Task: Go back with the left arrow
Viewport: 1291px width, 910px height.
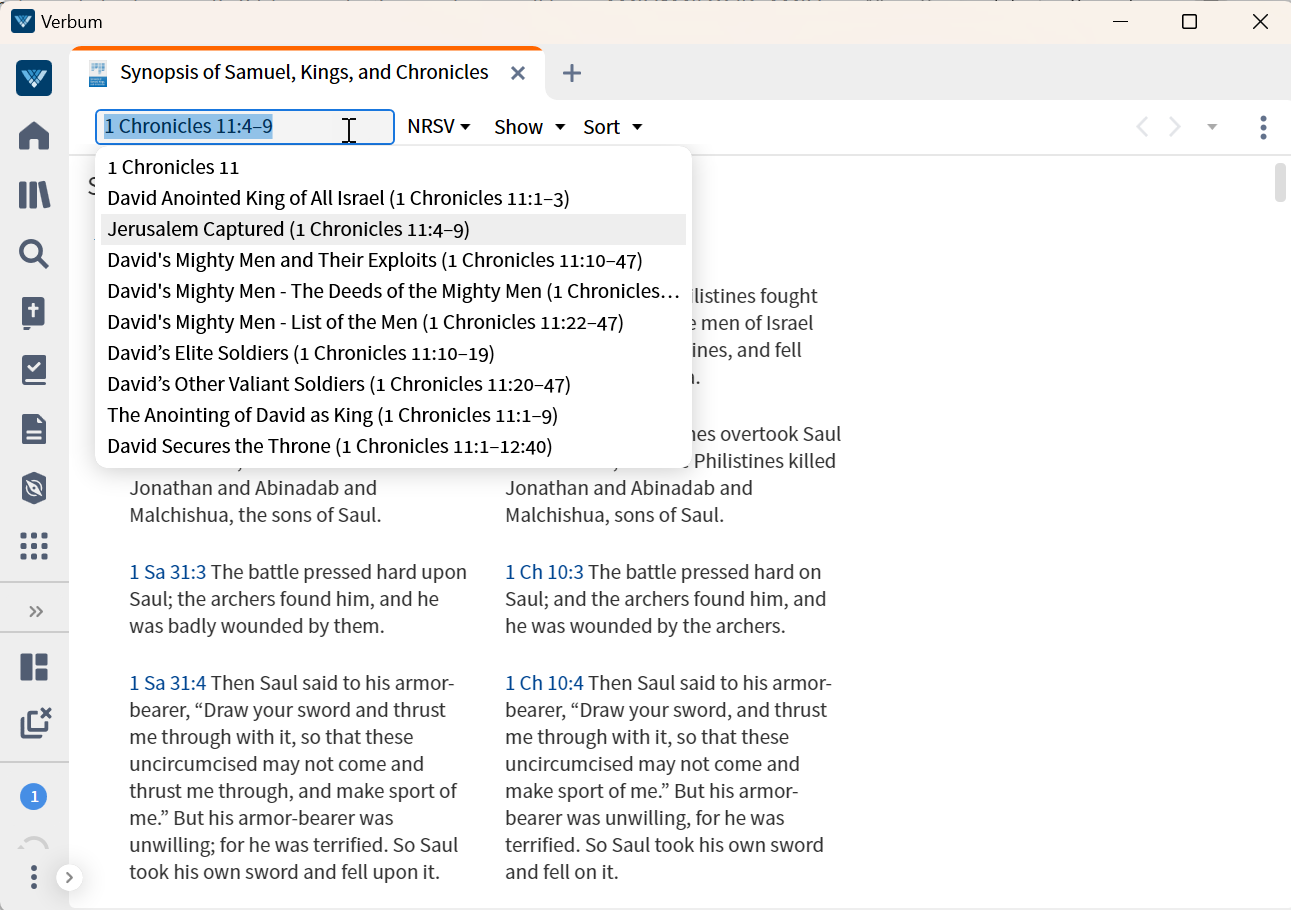Action: (x=1142, y=127)
